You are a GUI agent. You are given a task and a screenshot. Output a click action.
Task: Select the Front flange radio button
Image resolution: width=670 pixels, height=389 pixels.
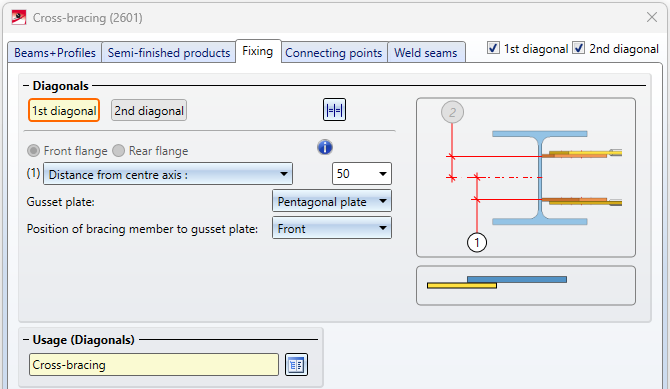coord(33,151)
